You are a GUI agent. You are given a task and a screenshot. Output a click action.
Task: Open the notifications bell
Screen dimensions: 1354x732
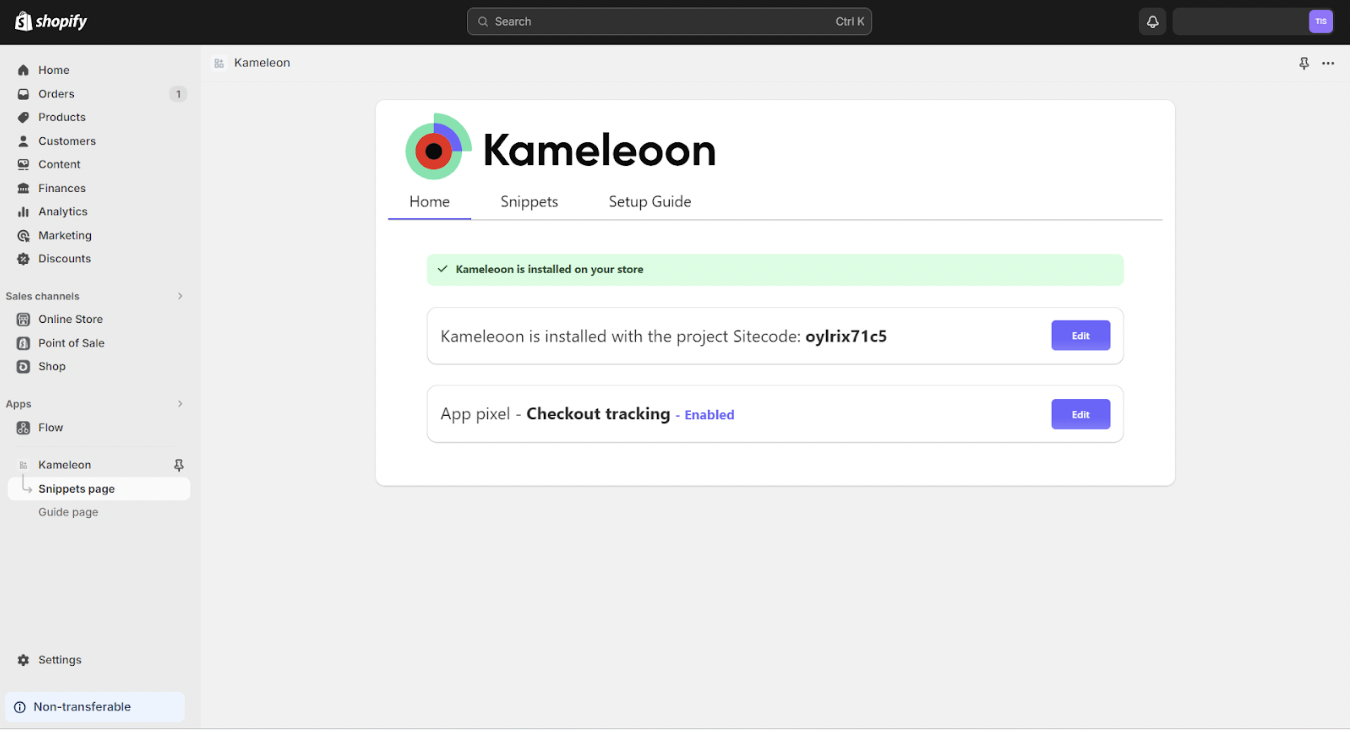1152,21
